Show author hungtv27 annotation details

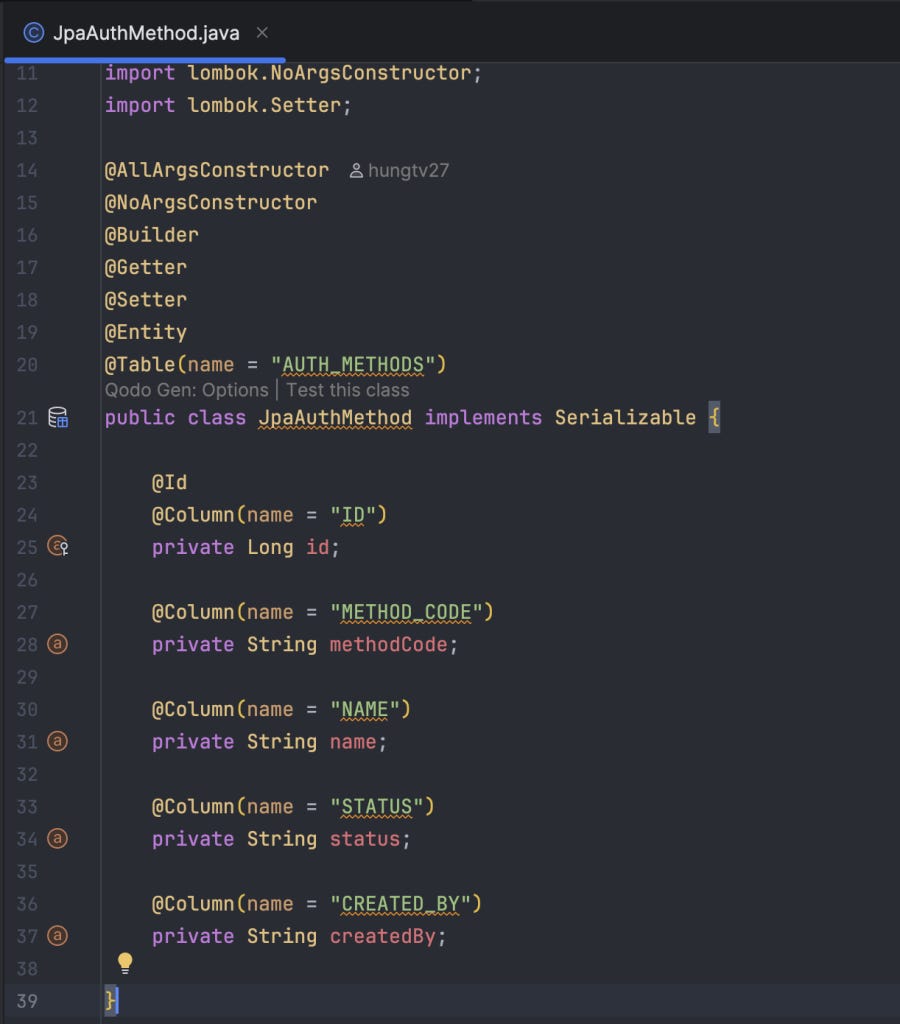399,170
